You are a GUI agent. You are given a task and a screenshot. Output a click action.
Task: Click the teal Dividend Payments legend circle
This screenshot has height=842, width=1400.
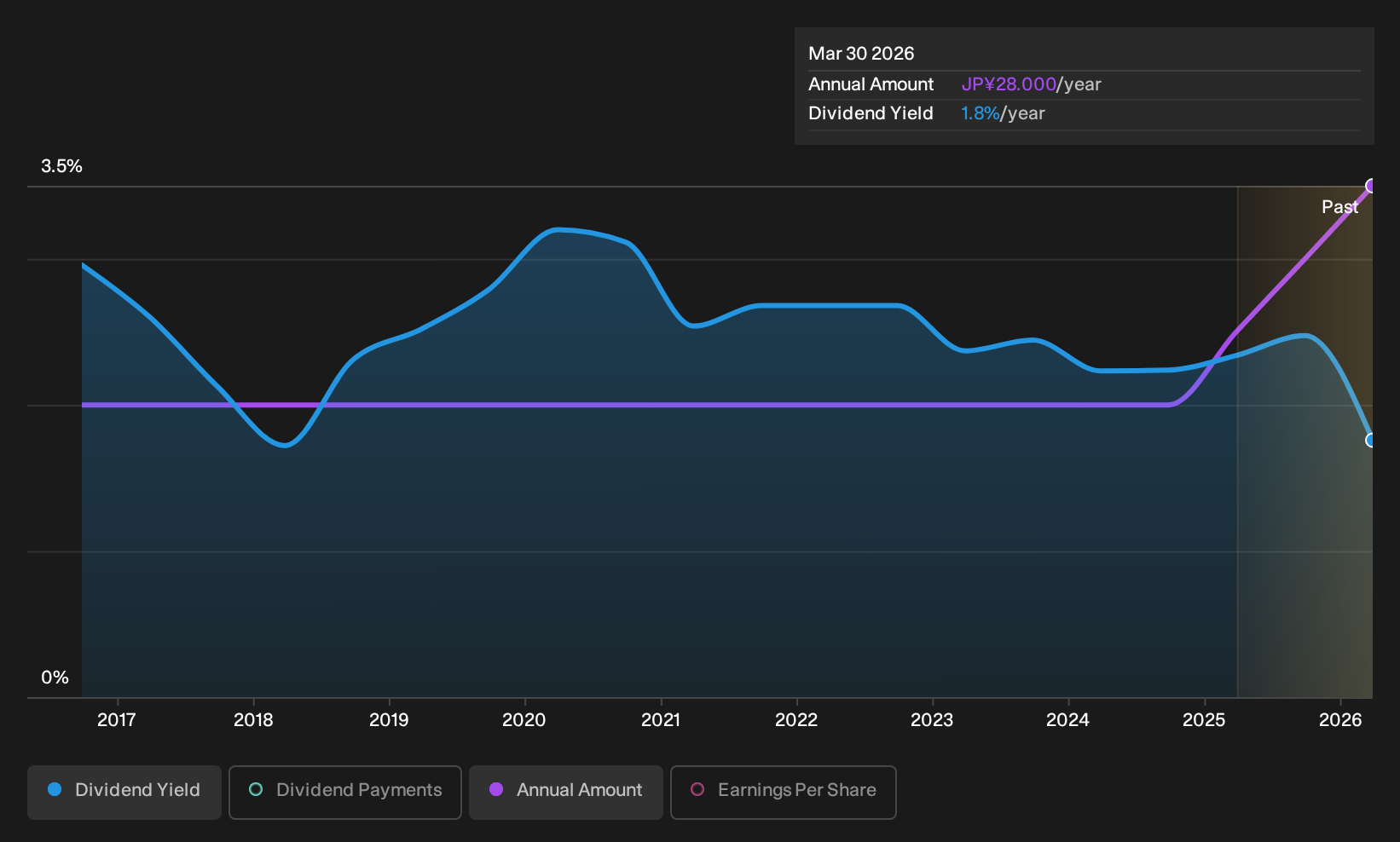tap(256, 790)
